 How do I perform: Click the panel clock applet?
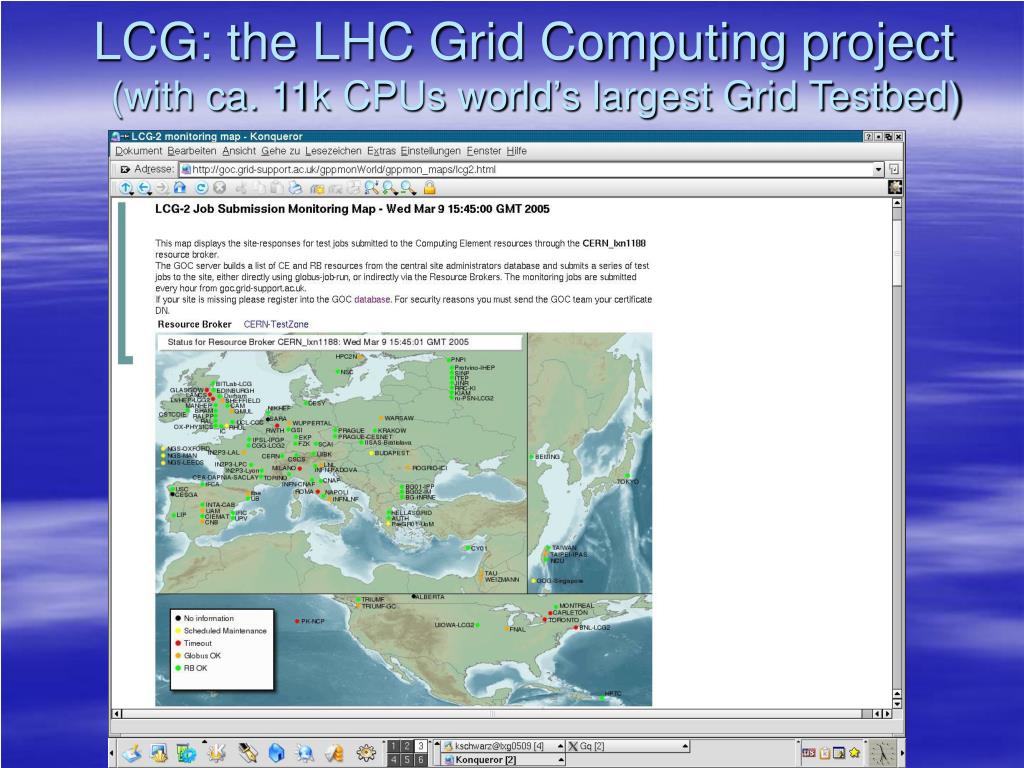(x=882, y=754)
